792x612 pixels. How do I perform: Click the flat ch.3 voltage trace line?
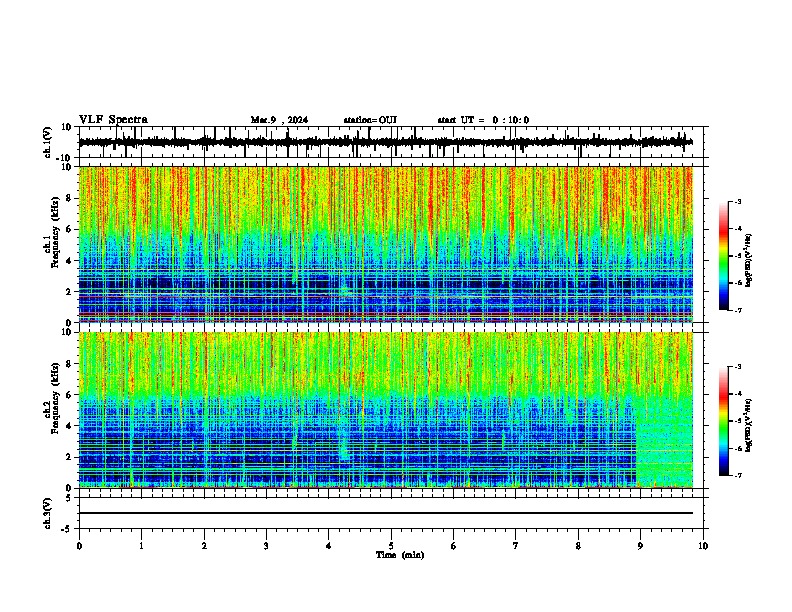click(386, 513)
